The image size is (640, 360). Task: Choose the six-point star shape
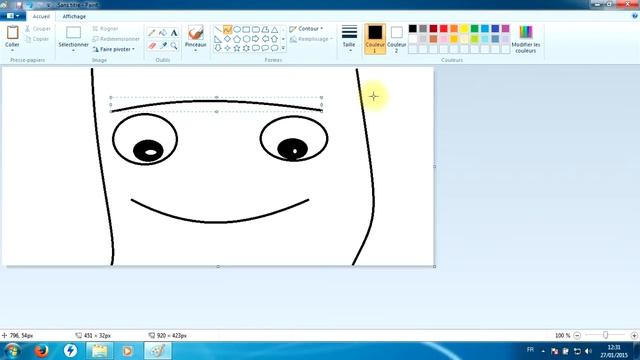pos(246,48)
